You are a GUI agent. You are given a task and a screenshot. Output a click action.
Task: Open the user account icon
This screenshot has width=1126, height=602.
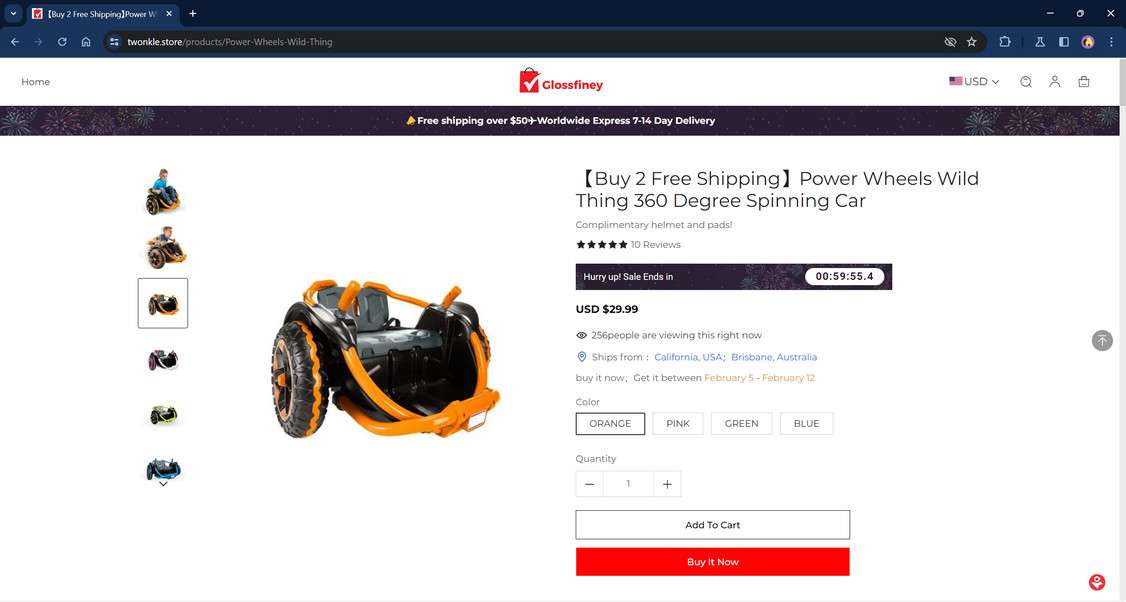coord(1054,82)
